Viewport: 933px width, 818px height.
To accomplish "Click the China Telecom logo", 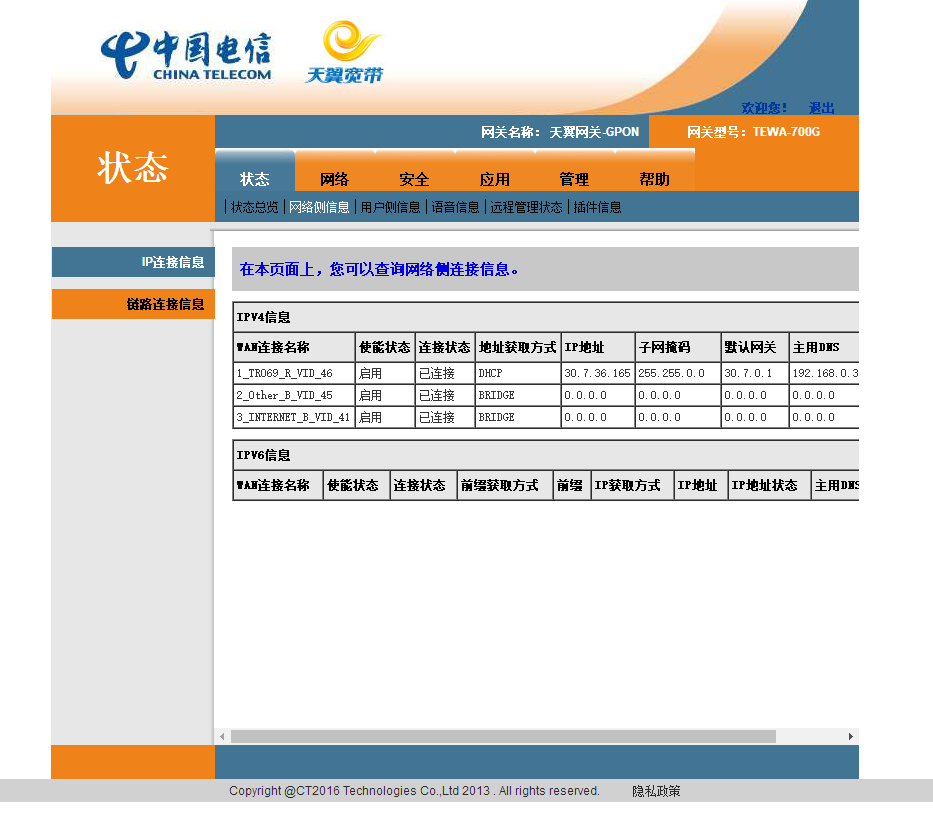I will click(x=186, y=55).
